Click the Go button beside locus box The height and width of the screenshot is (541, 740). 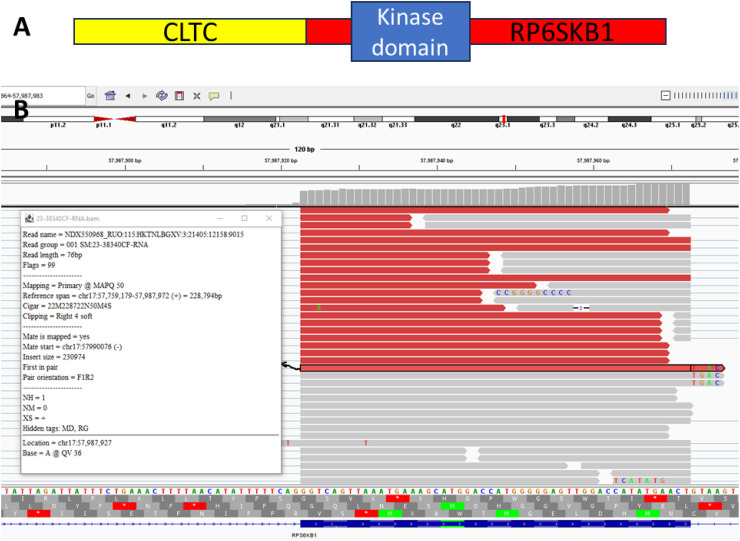pos(90,96)
